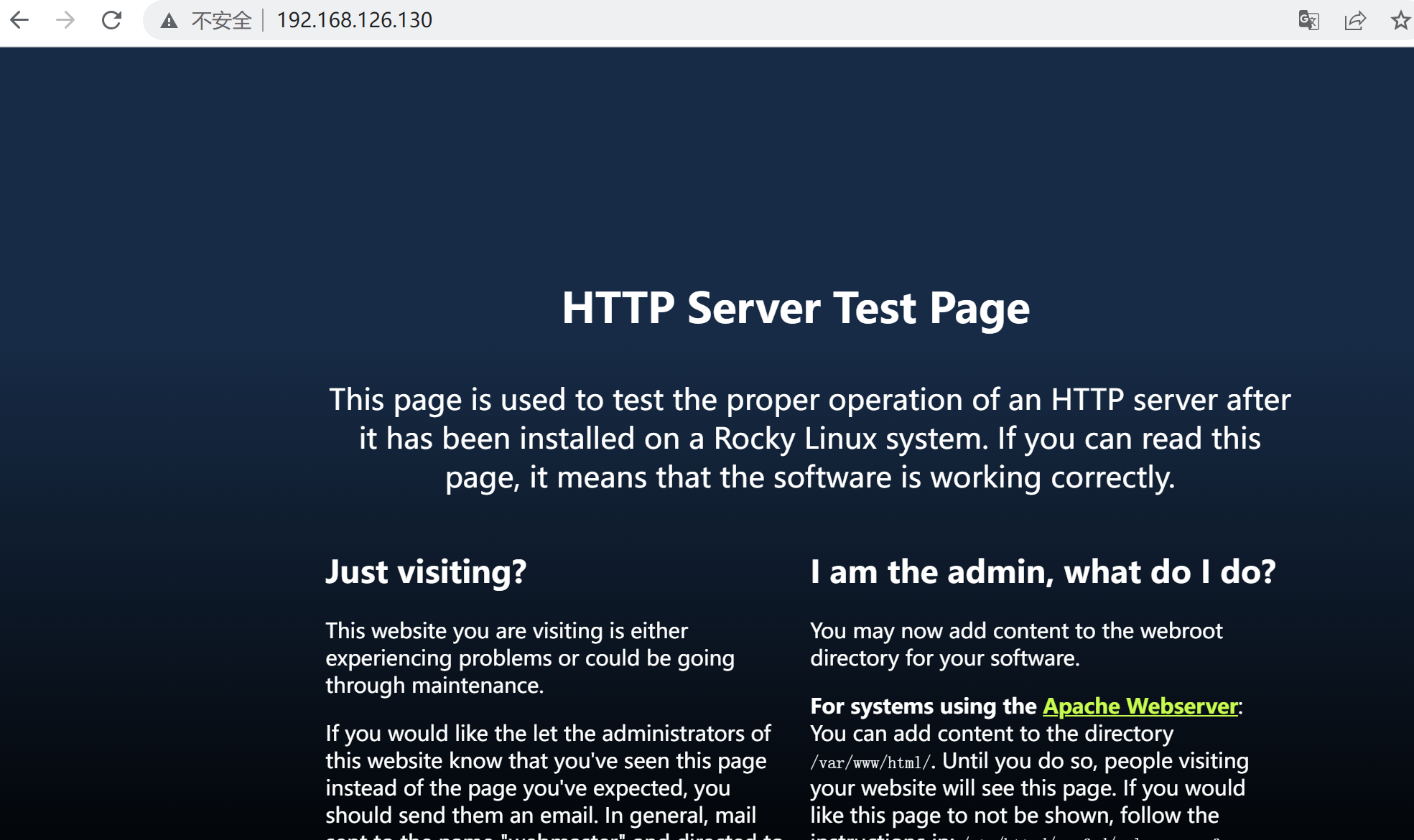
Task: Click the security warning triangle icon
Action: click(x=169, y=21)
